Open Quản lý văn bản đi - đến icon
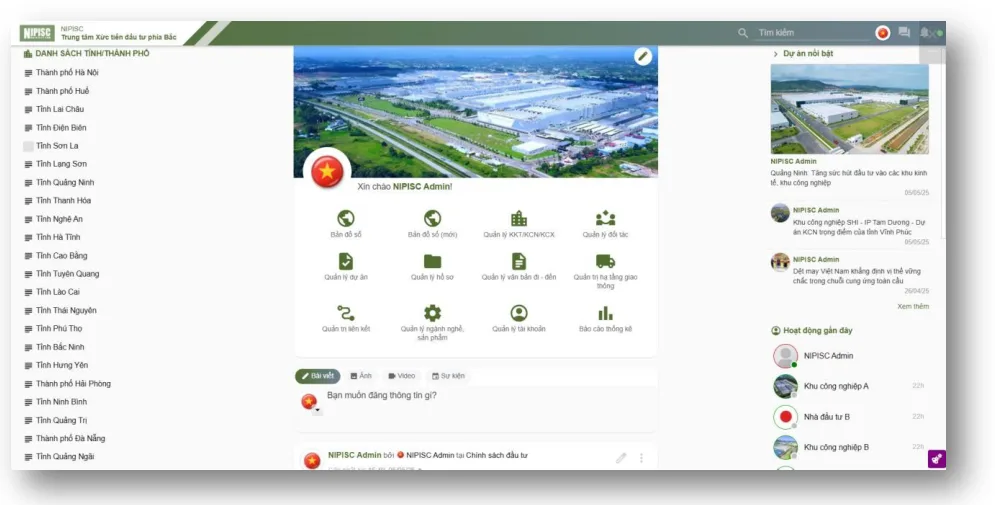 519,261
